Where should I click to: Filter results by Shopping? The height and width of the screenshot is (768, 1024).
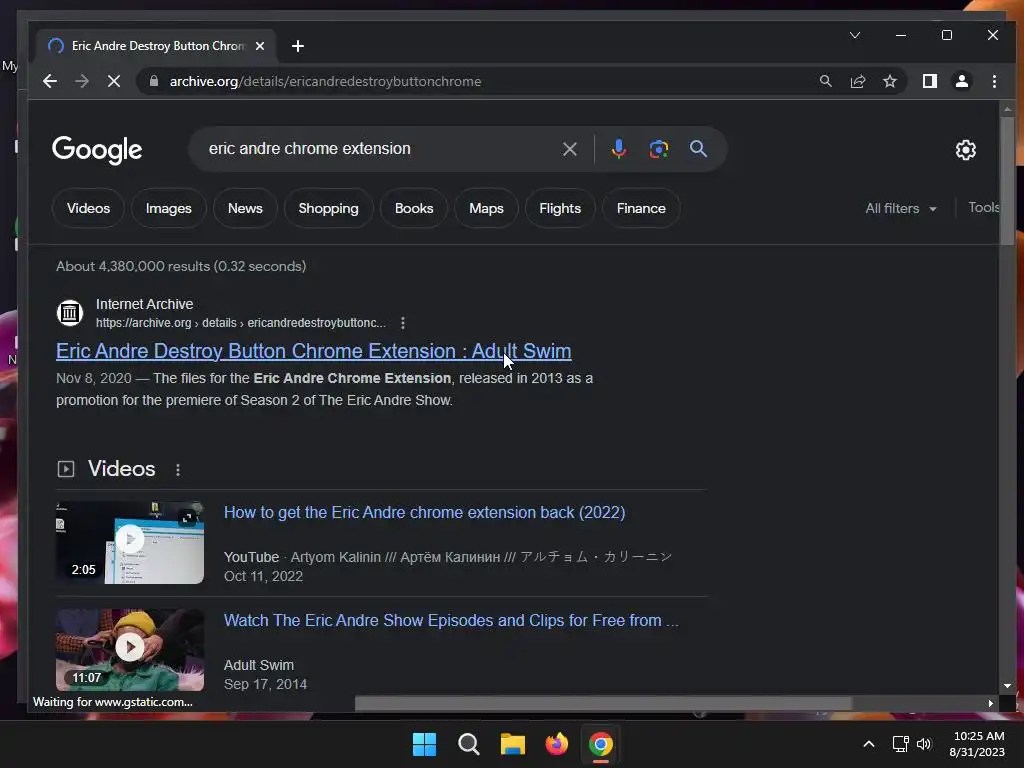click(328, 208)
